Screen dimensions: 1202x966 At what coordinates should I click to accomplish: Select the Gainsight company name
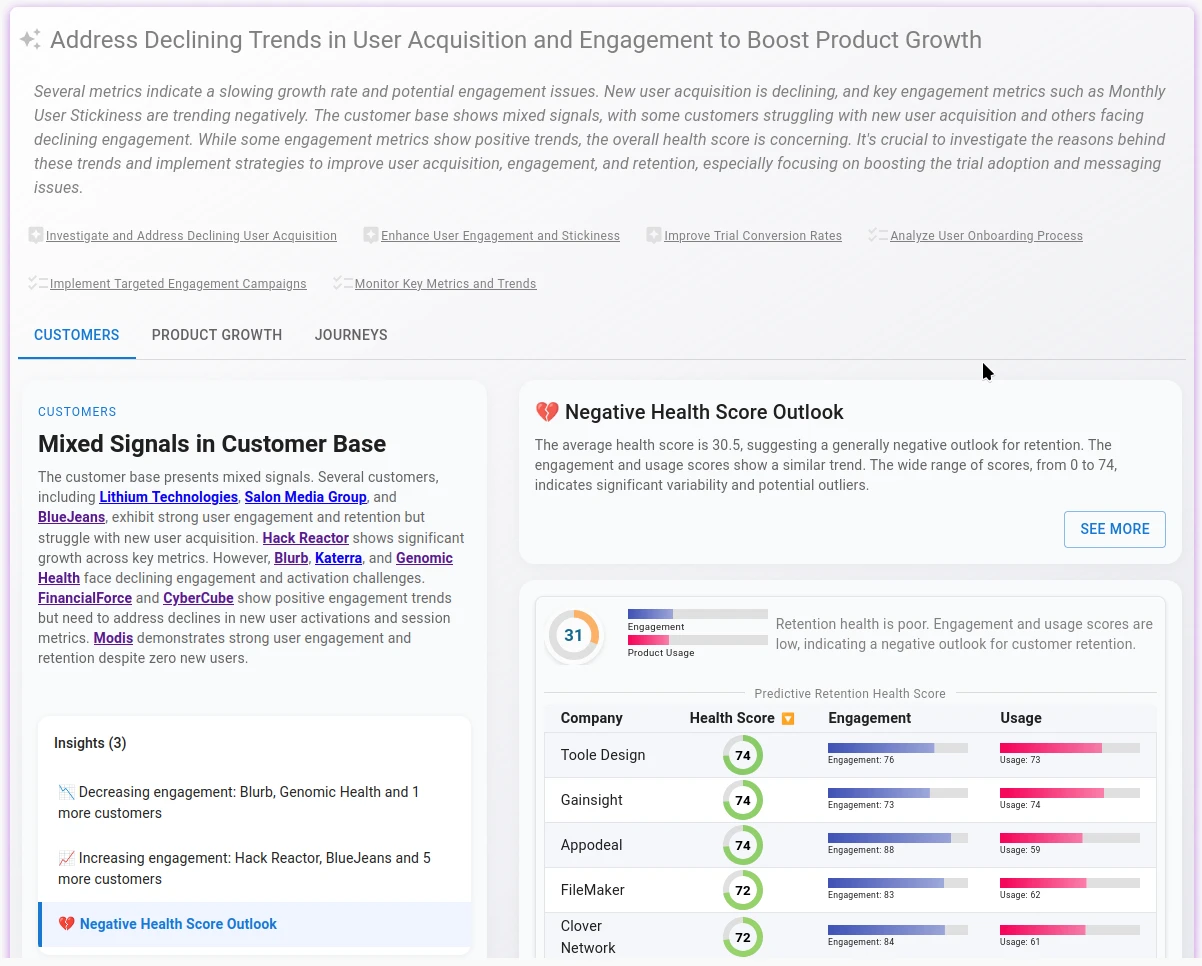[x=592, y=800]
